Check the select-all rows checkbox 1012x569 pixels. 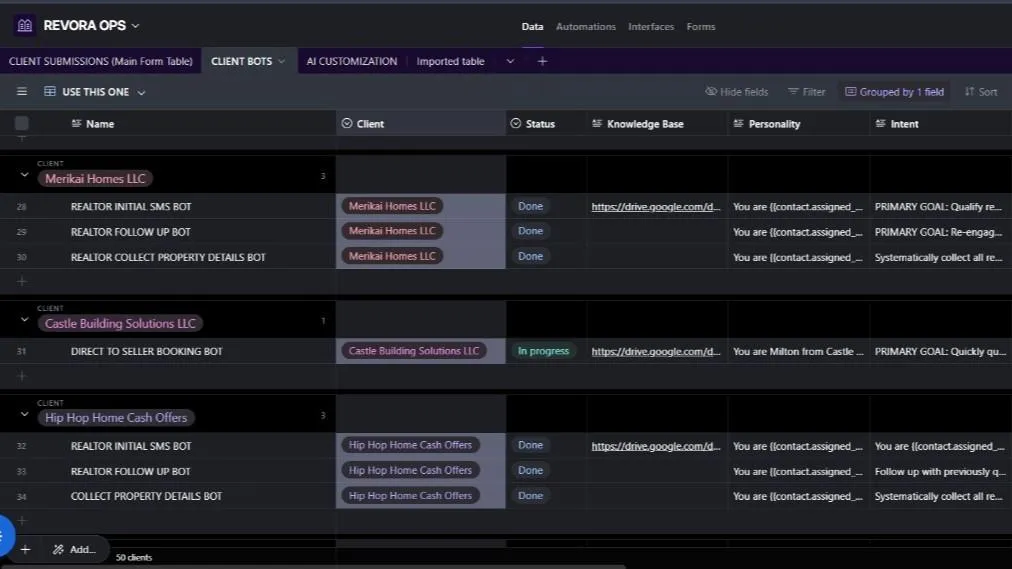21,123
